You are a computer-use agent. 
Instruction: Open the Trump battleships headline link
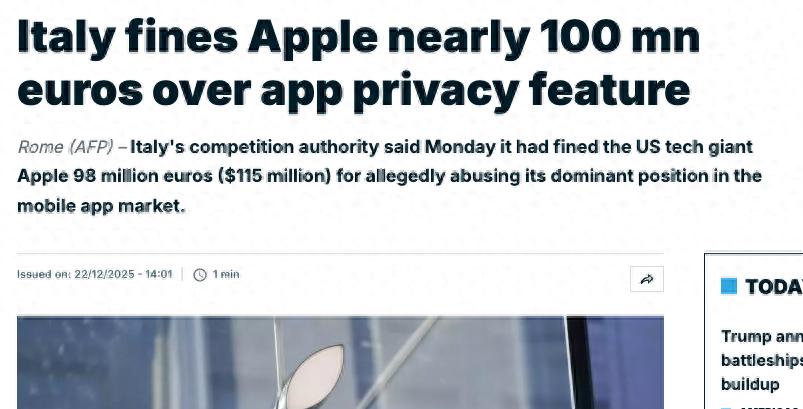click(761, 361)
